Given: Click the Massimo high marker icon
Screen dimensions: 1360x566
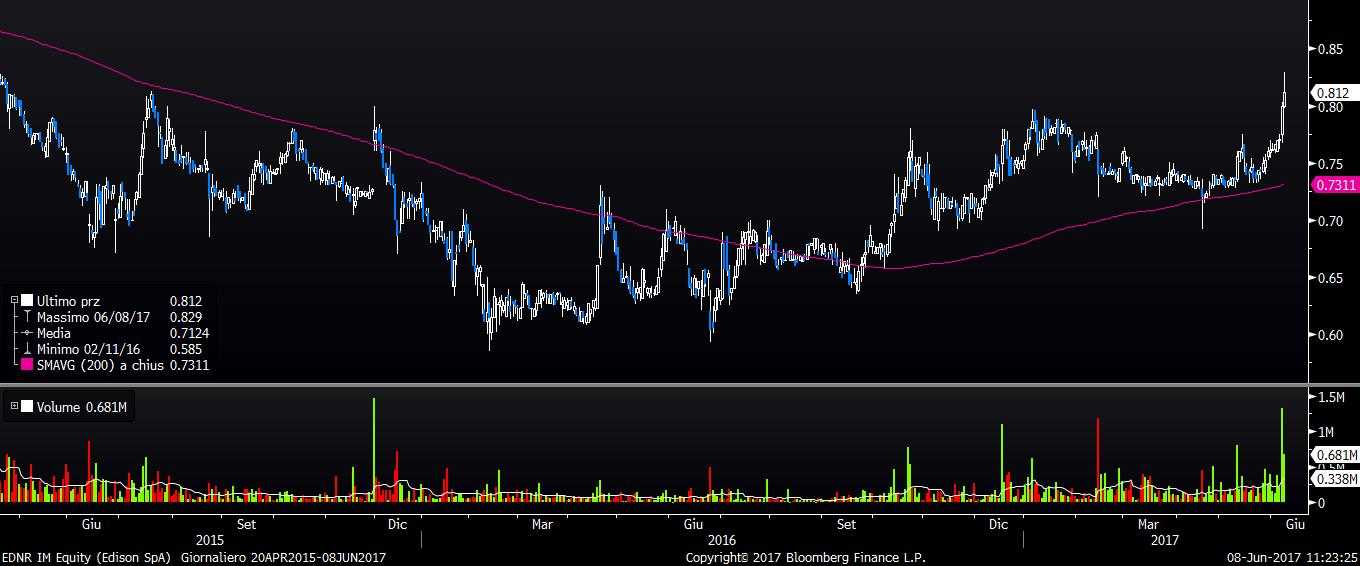Looking at the screenshot, I should point(27,317).
